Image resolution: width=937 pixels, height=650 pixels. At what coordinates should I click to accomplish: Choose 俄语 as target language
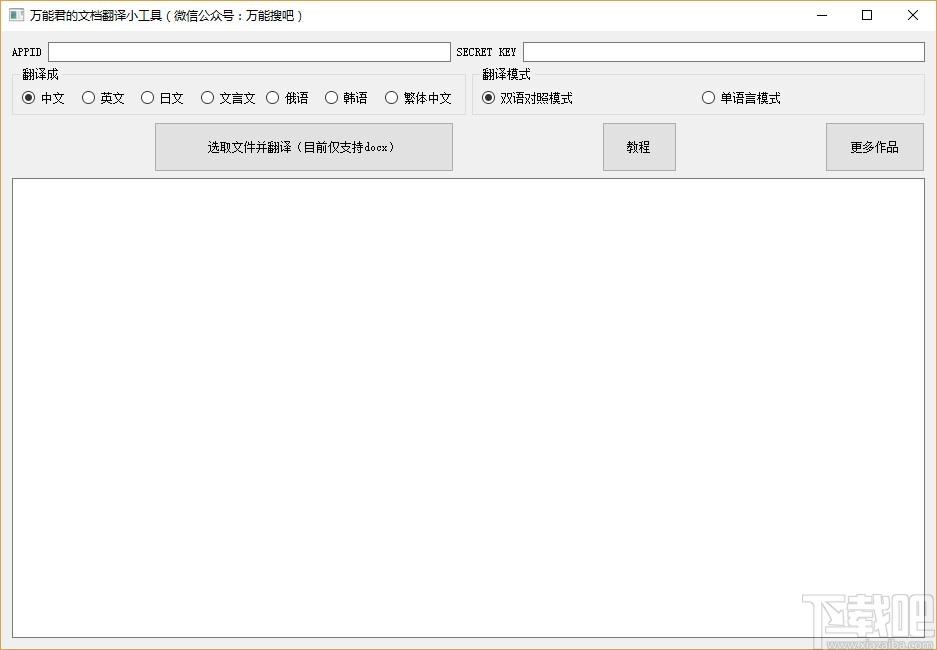[x=273, y=97]
